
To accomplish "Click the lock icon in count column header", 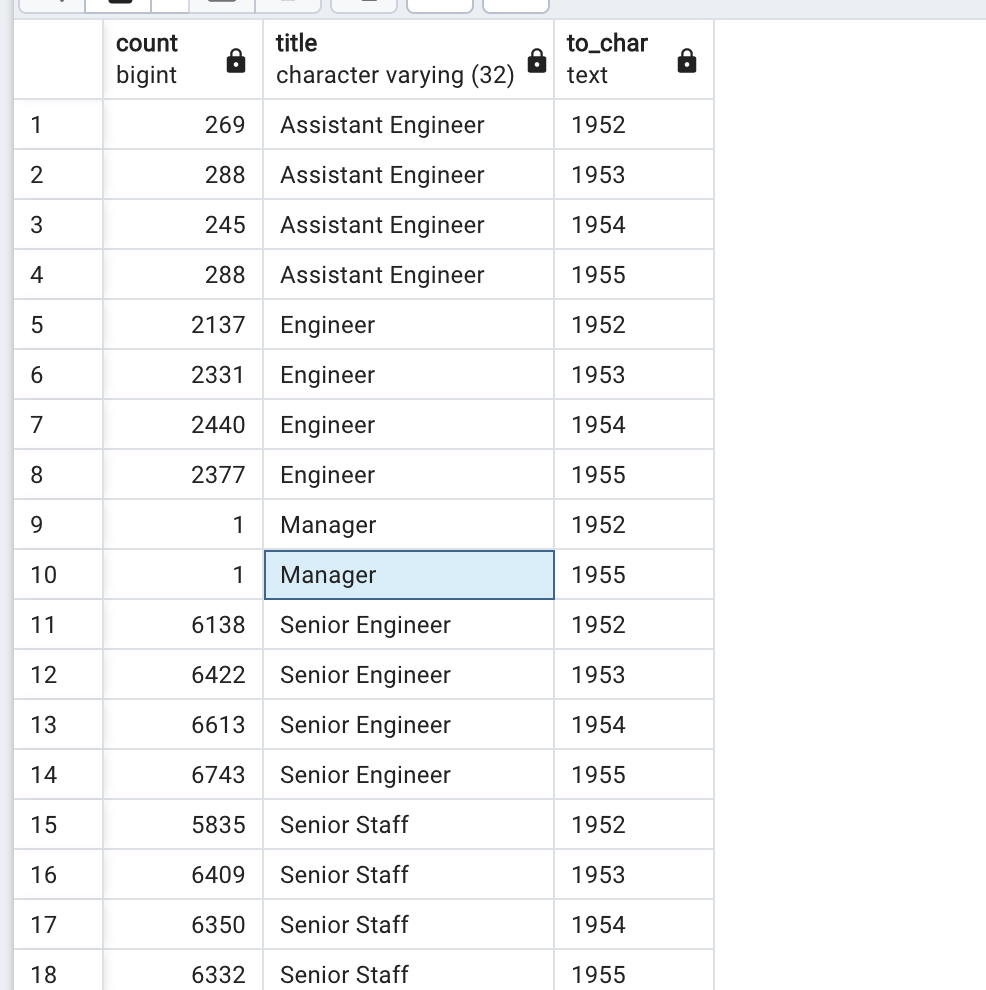I will click(235, 61).
